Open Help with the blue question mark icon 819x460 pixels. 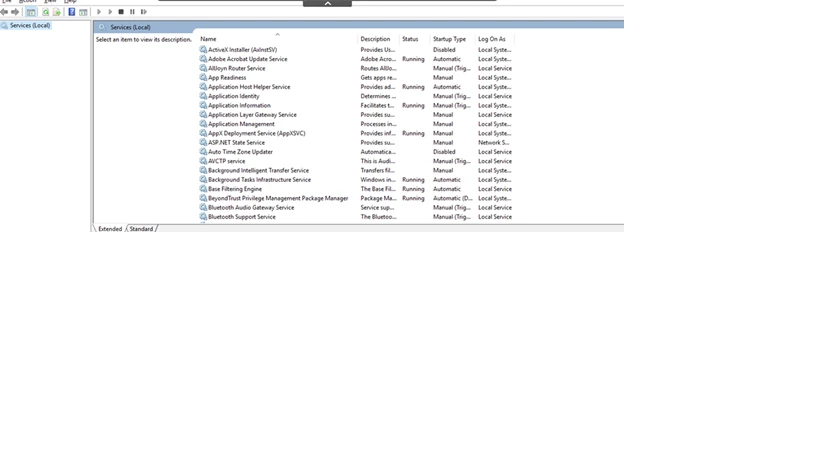coord(72,11)
